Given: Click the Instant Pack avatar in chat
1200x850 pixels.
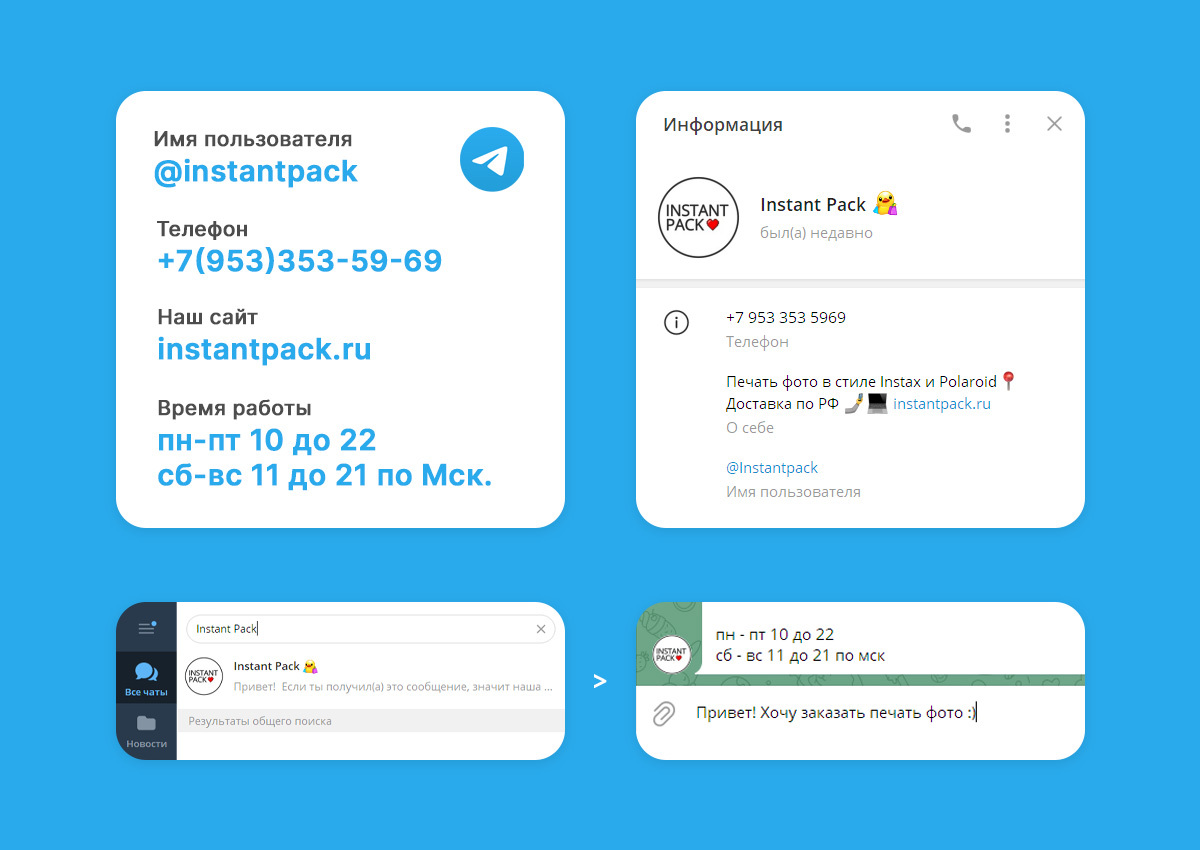Looking at the screenshot, I should [672, 655].
